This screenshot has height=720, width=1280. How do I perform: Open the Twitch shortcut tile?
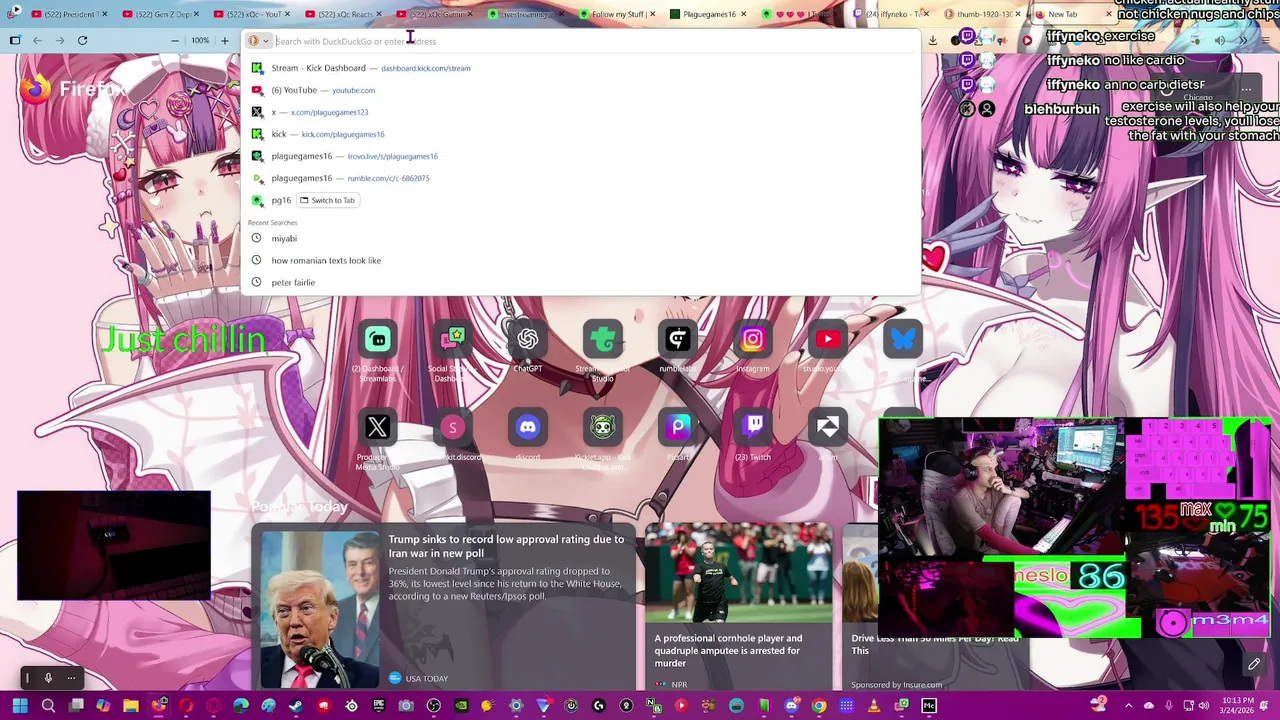(x=753, y=428)
